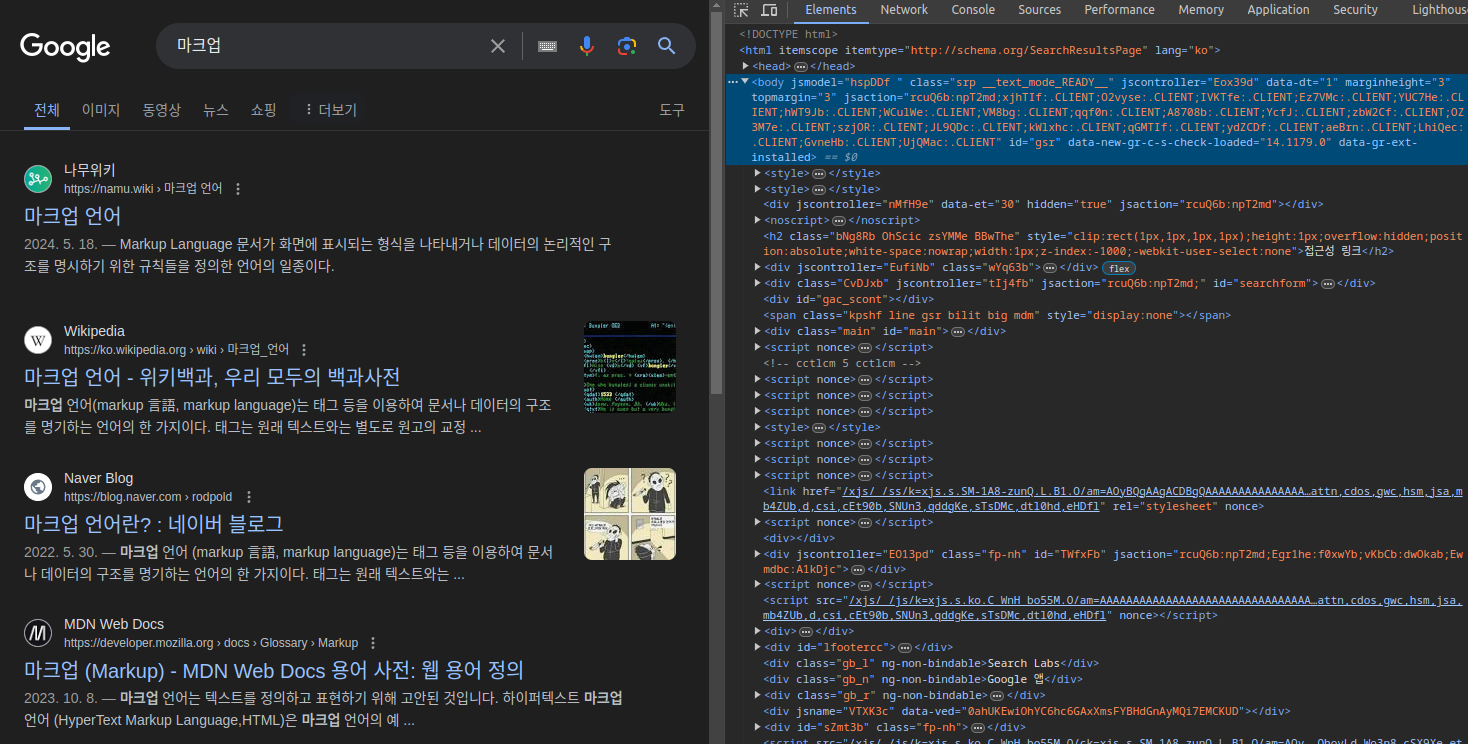Open DevTools Elements tab
1468x744 pixels.
click(x=831, y=10)
